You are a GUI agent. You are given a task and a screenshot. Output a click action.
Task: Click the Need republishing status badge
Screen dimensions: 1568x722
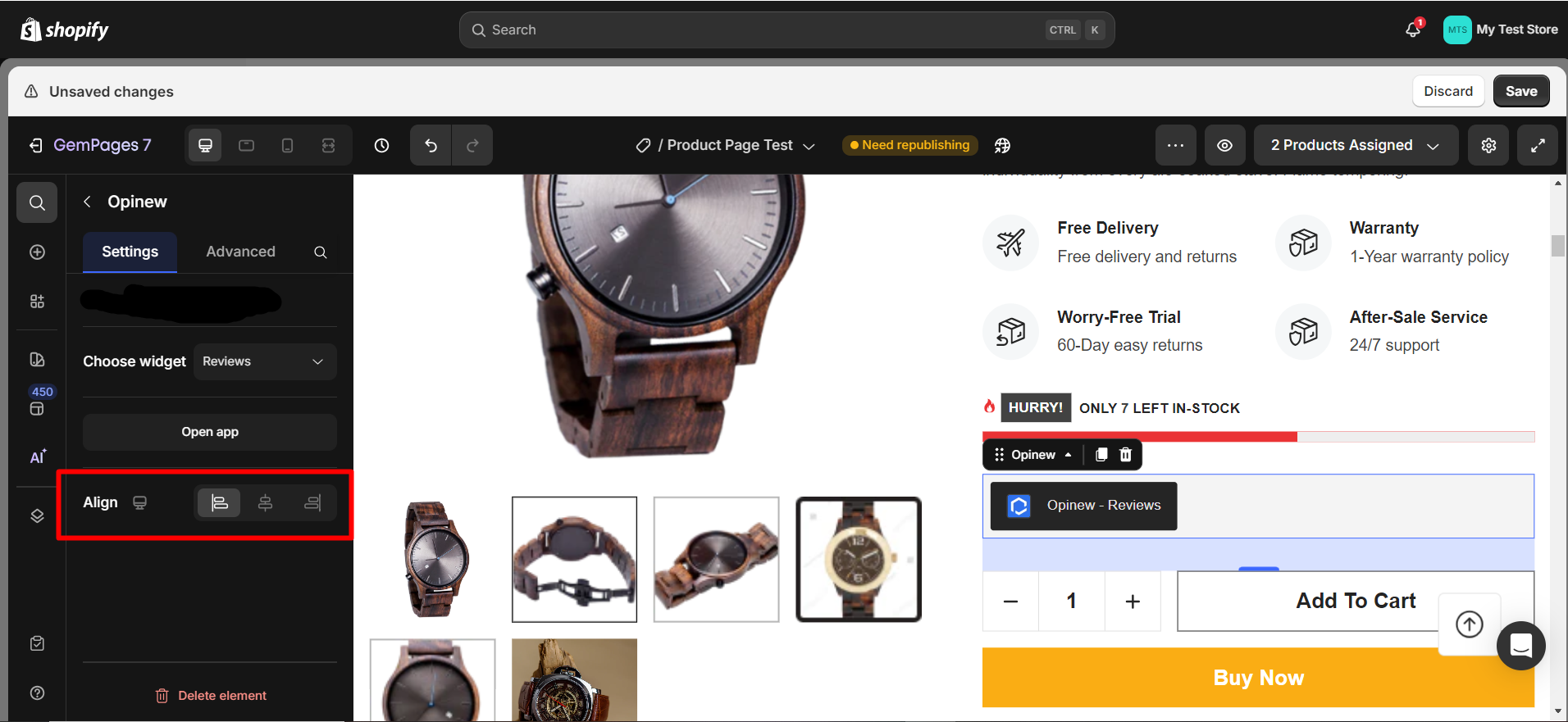pyautogui.click(x=909, y=145)
